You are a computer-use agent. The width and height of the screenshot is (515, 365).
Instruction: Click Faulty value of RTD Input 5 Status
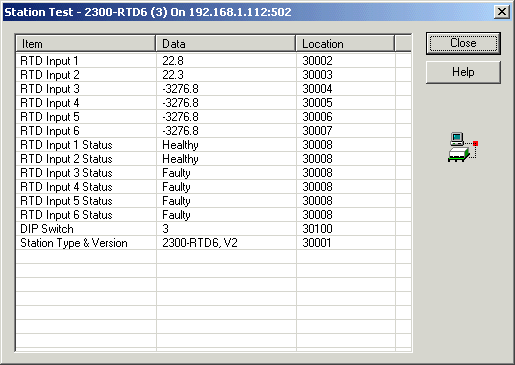(176, 201)
